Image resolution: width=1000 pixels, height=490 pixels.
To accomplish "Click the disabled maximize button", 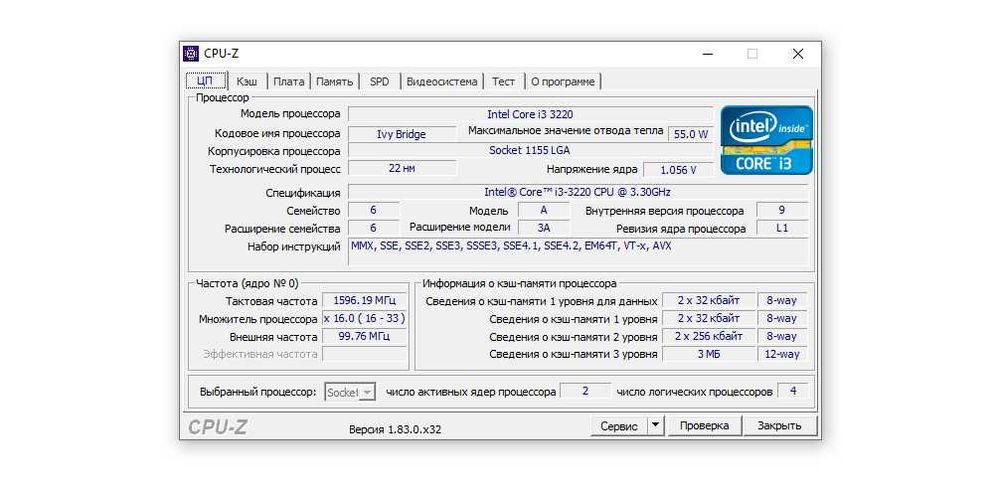I will coord(753,54).
